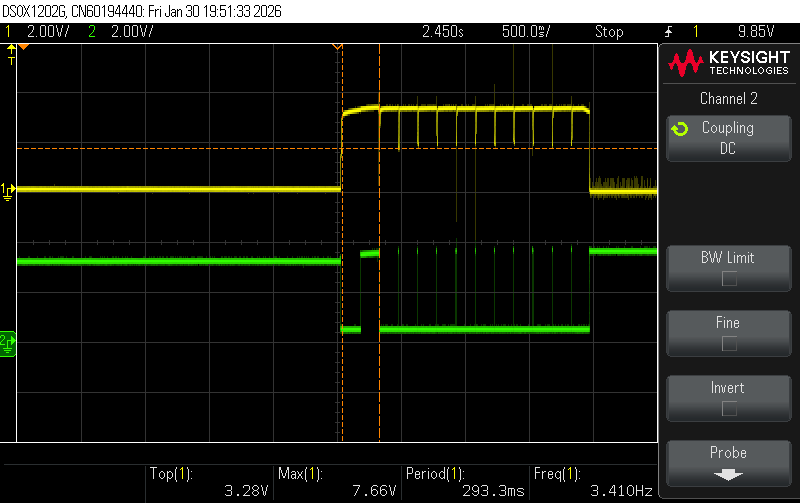Click the Stop run-status indicator
The height and width of the screenshot is (503, 800).
[609, 32]
